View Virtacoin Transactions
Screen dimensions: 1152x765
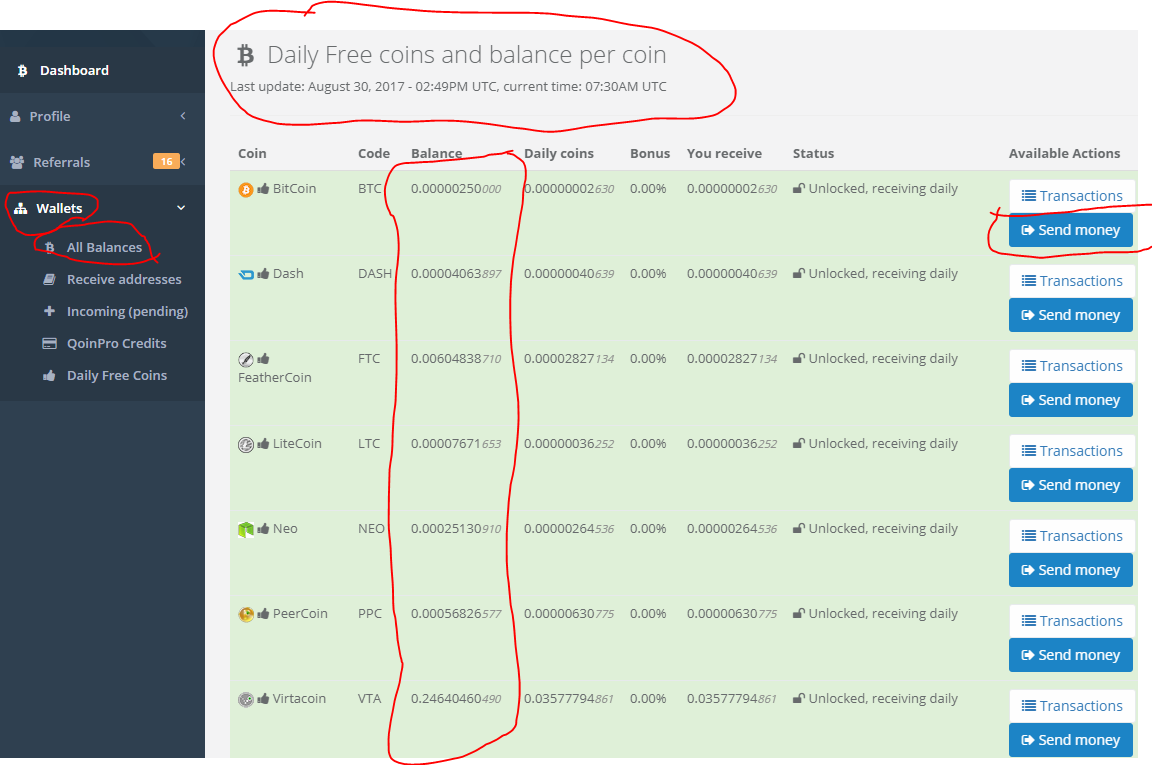(1072, 706)
